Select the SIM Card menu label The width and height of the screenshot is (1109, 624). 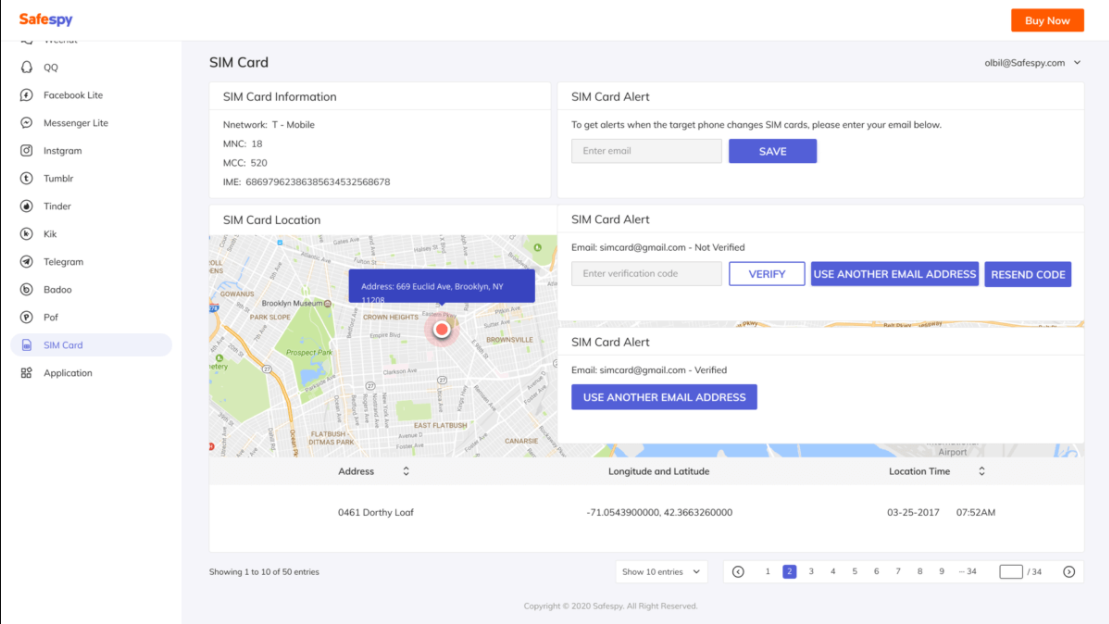point(63,345)
